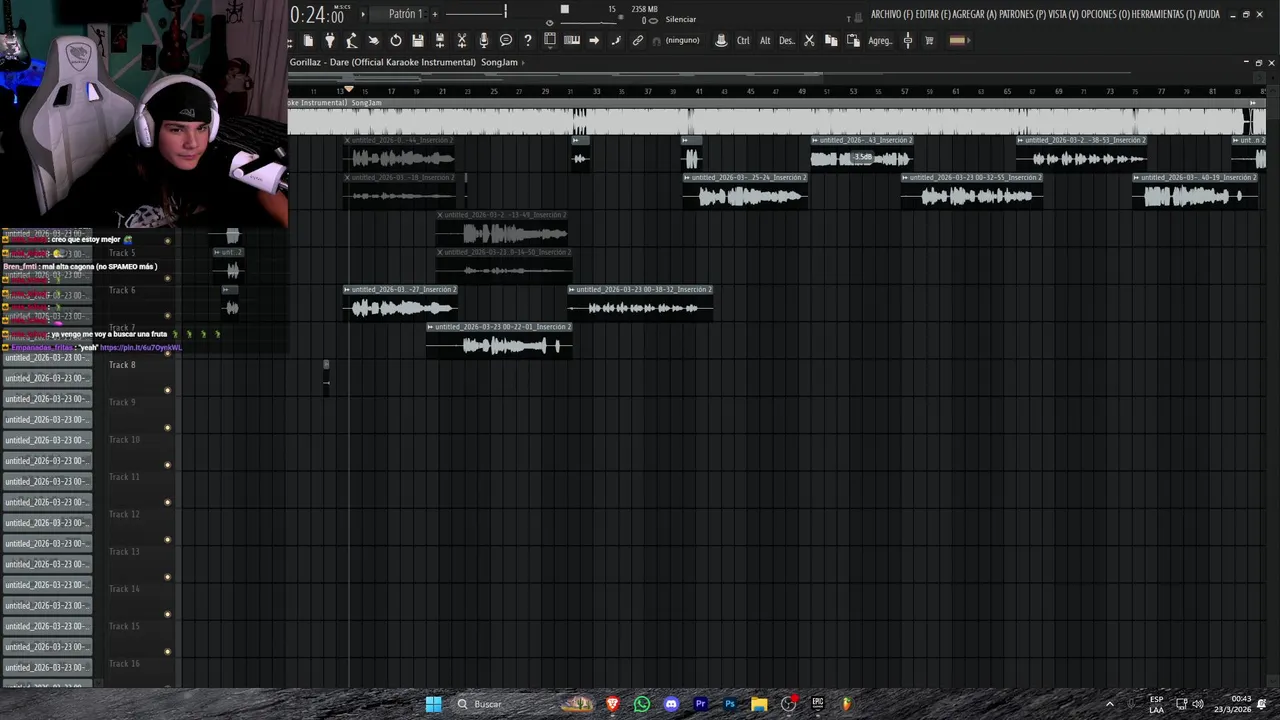Toggle mute LED for Track 9
Screen dimensions: 1280x720
(x=167, y=428)
